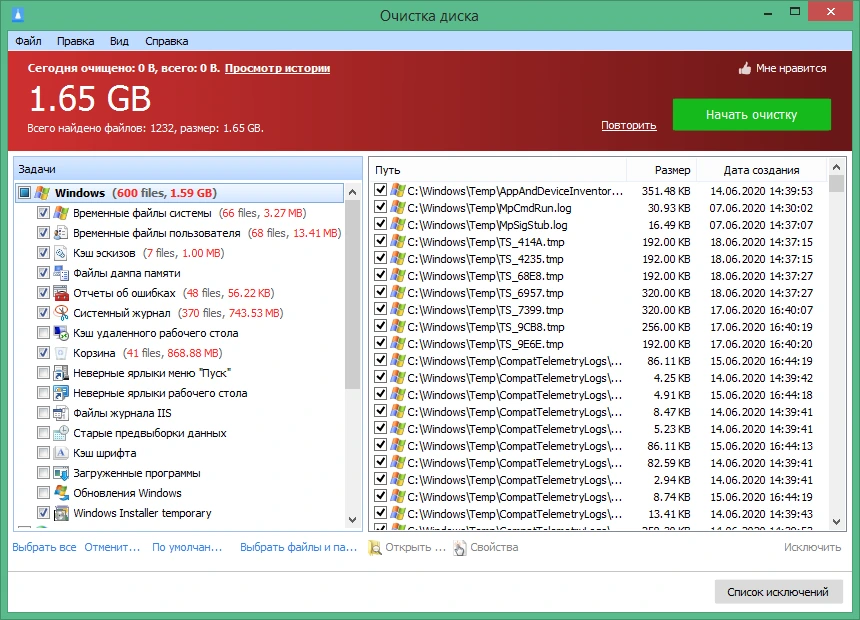860x620 pixels.
Task: Click the Windows Installer temporary icon
Action: 61,513
